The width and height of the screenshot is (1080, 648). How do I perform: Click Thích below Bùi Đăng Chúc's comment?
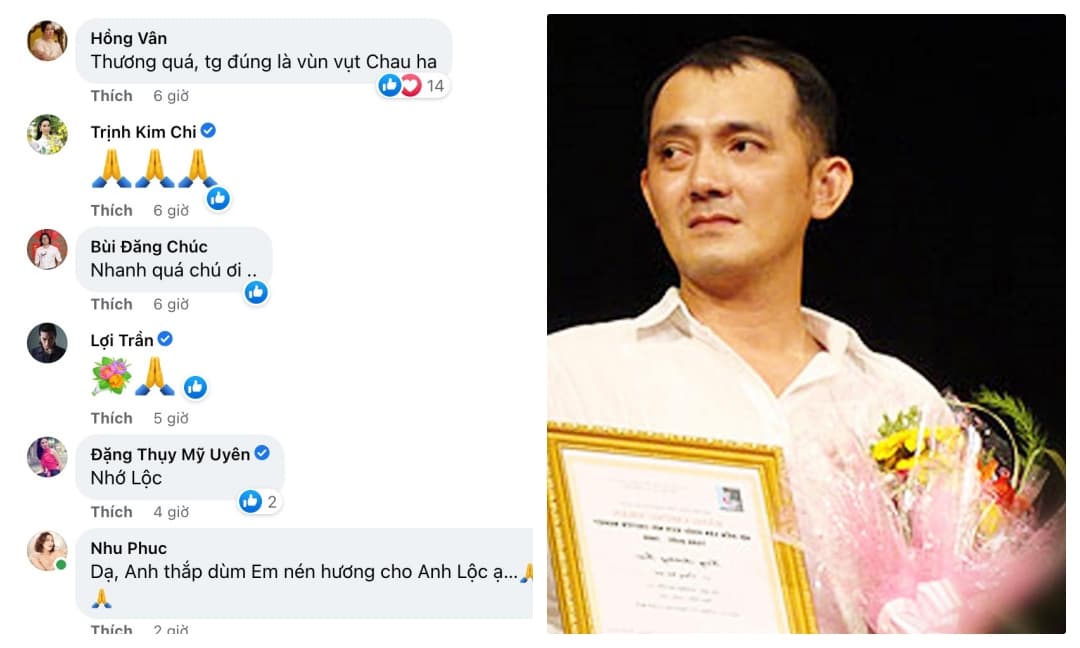tap(112, 304)
